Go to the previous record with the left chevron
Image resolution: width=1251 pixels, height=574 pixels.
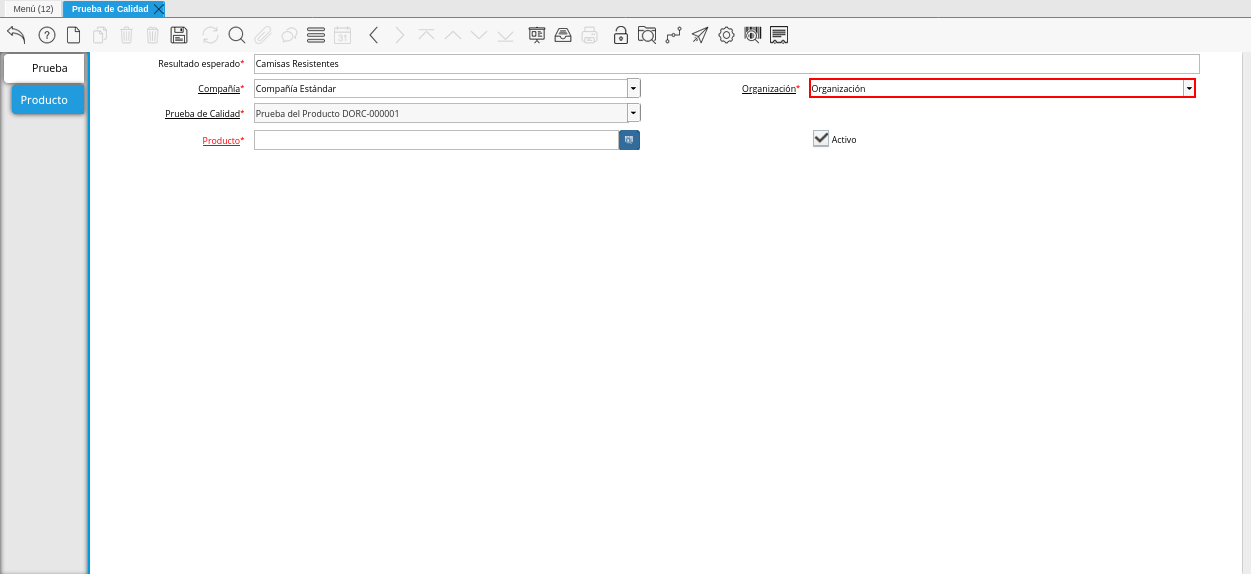(373, 35)
